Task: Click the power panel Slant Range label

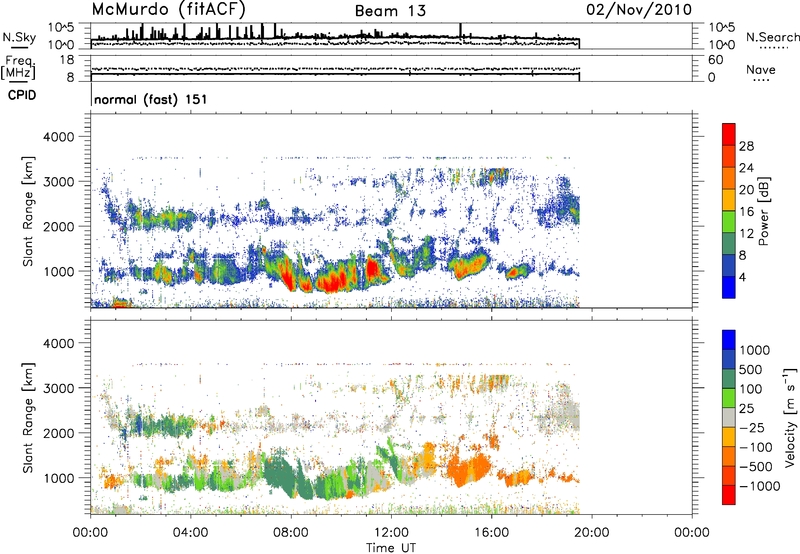Action: [28, 211]
